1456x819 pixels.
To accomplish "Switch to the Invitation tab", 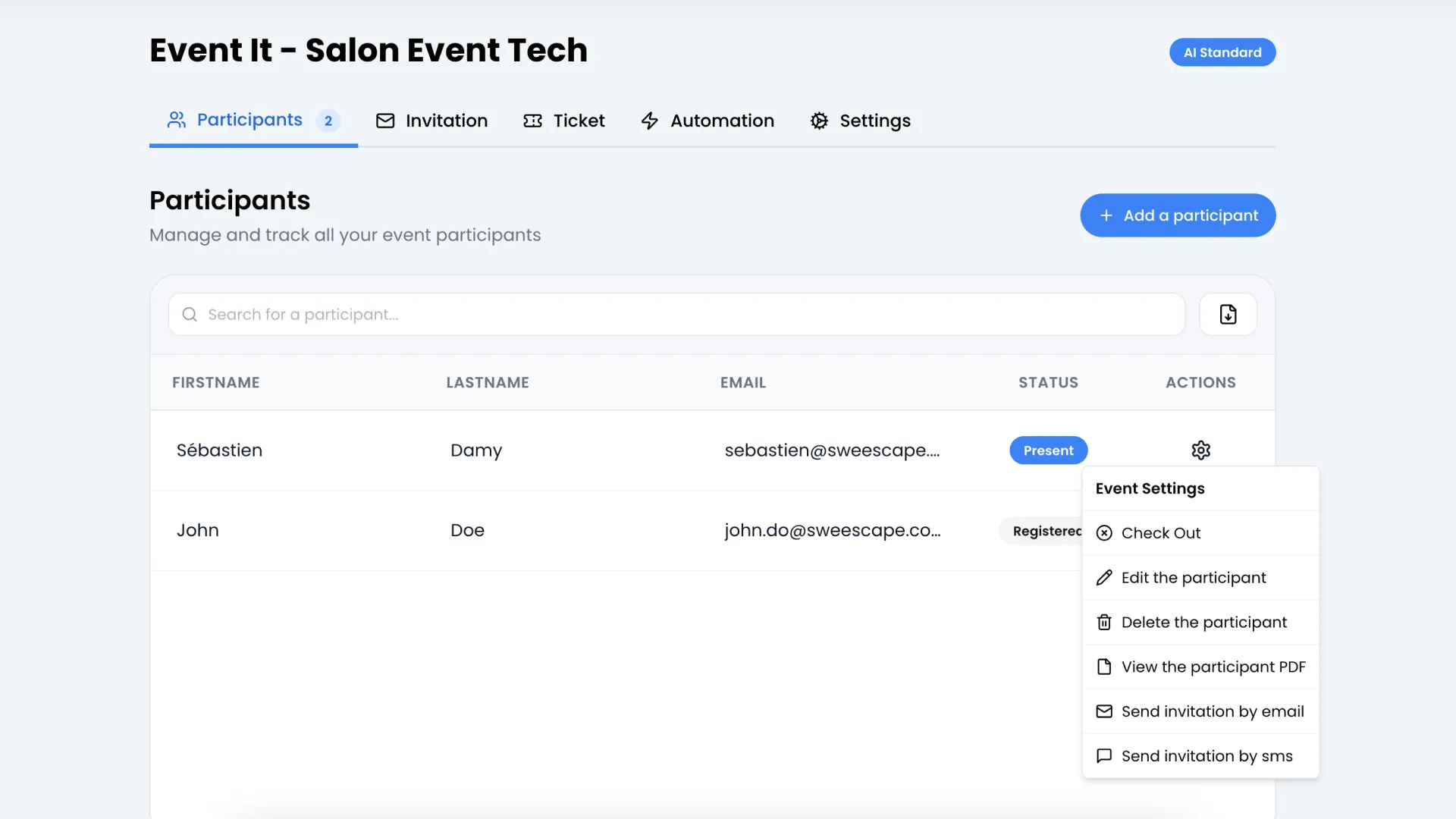I will [x=431, y=121].
